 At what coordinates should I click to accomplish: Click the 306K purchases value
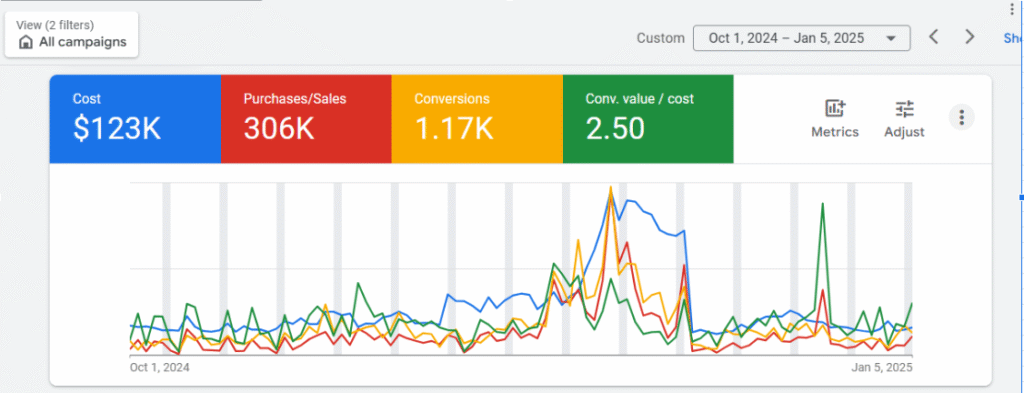(279, 129)
